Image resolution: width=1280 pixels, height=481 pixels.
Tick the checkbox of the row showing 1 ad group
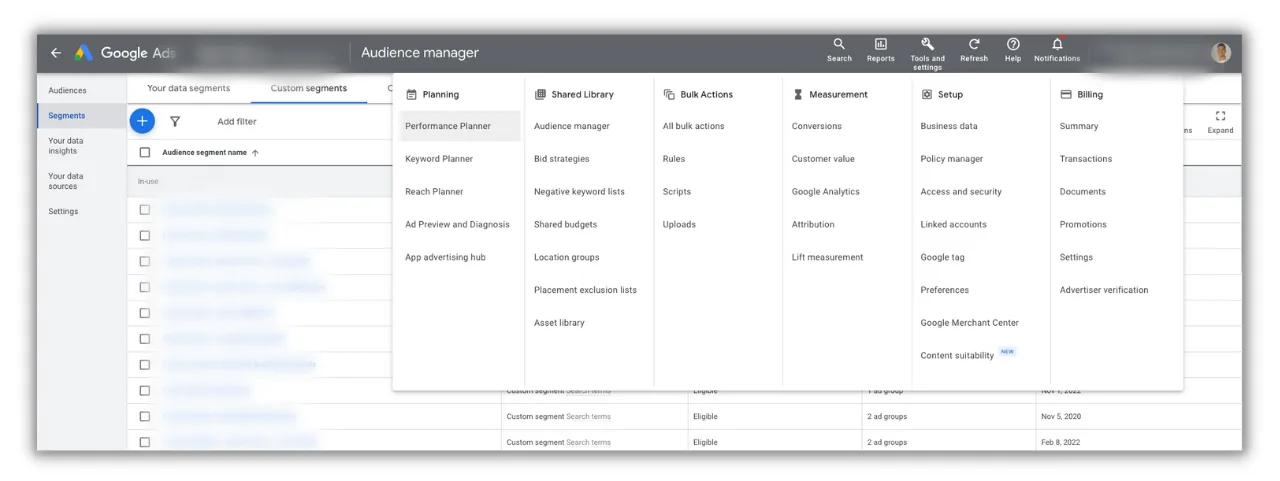click(145, 390)
